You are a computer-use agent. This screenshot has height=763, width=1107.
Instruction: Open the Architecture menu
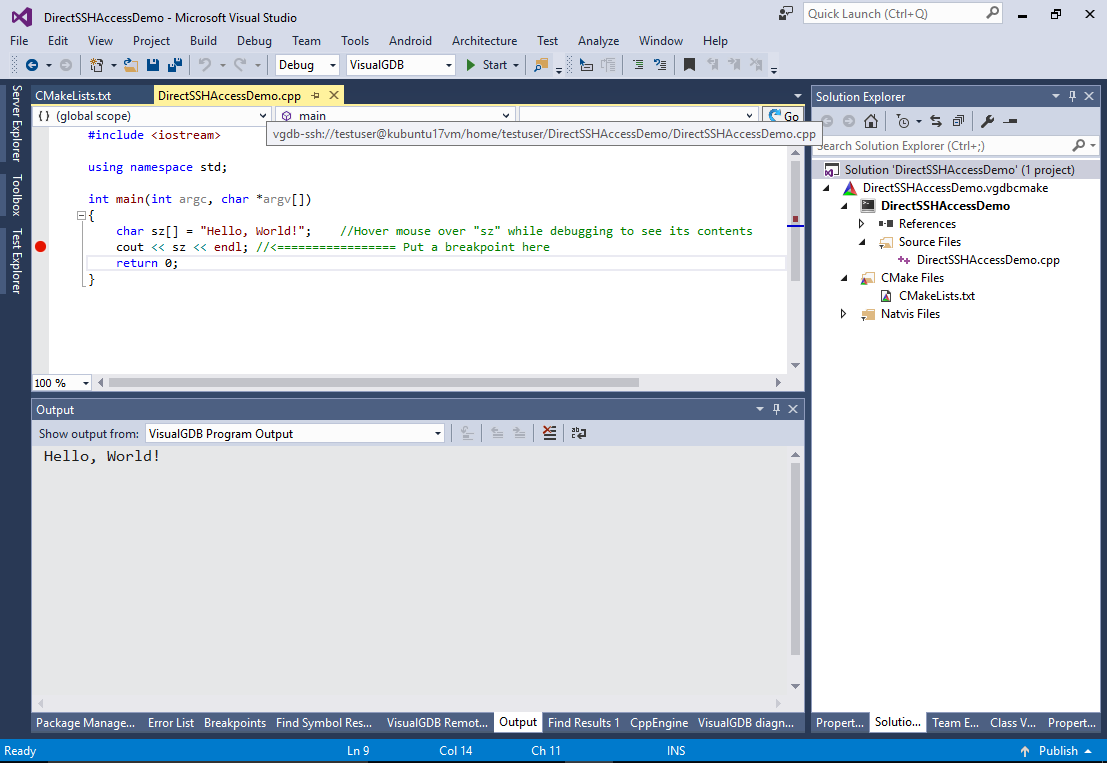[x=484, y=41]
